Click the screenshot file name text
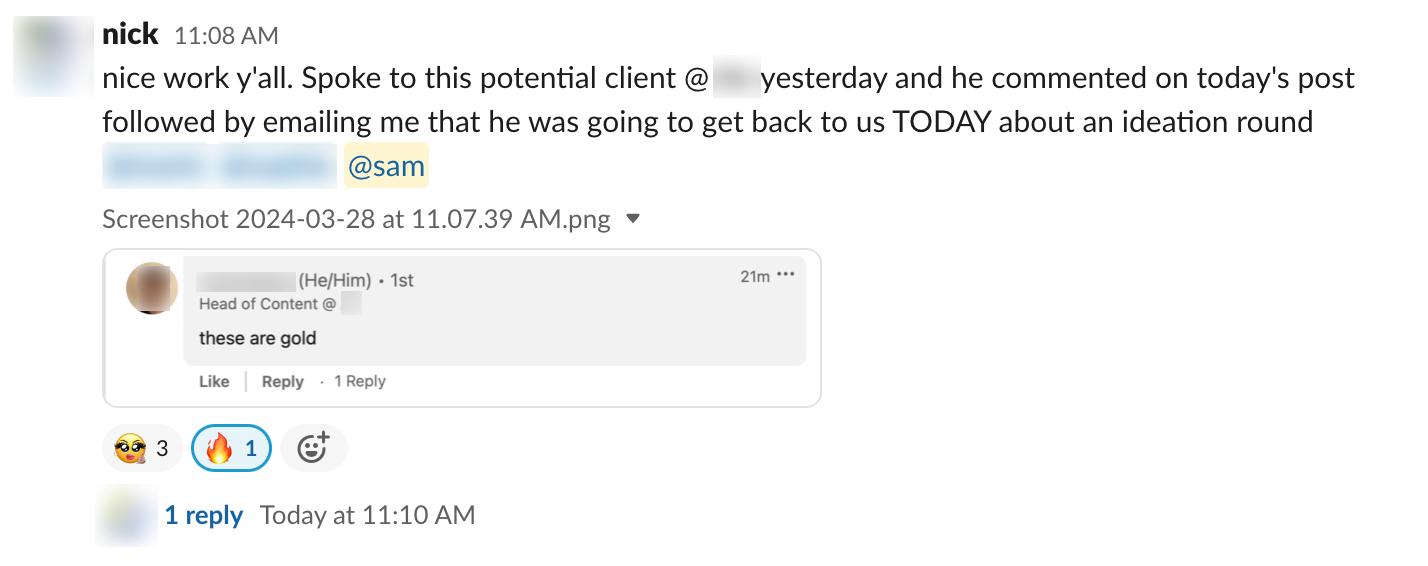This screenshot has width=1428, height=566. [356, 219]
